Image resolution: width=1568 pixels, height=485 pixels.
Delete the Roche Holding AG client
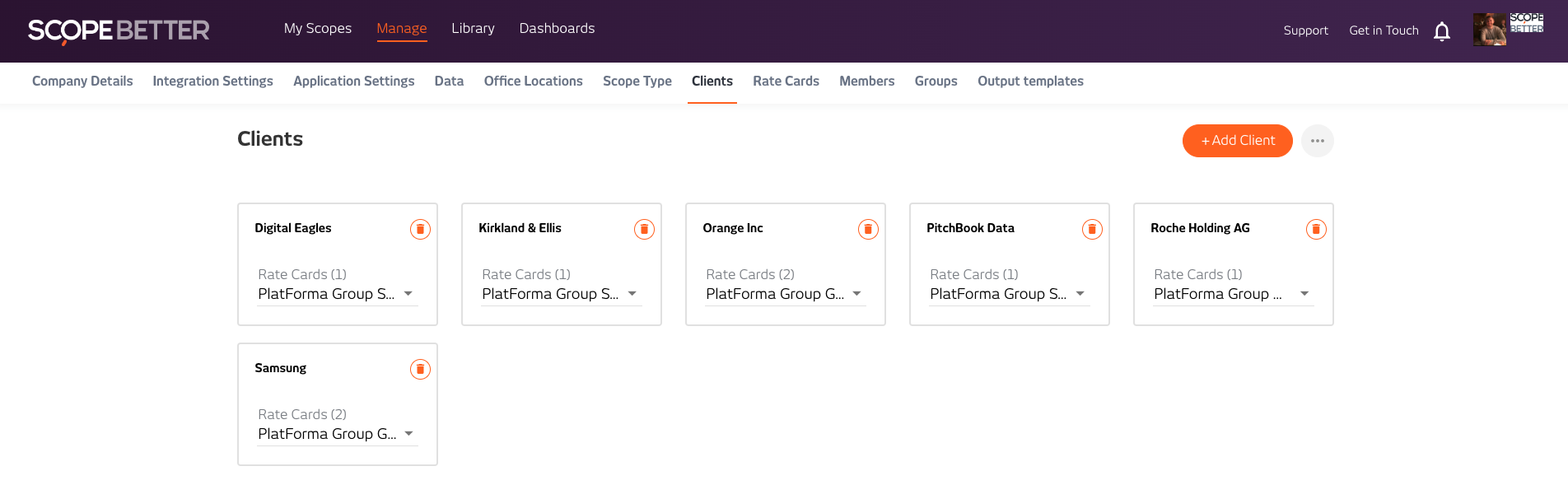(1316, 229)
